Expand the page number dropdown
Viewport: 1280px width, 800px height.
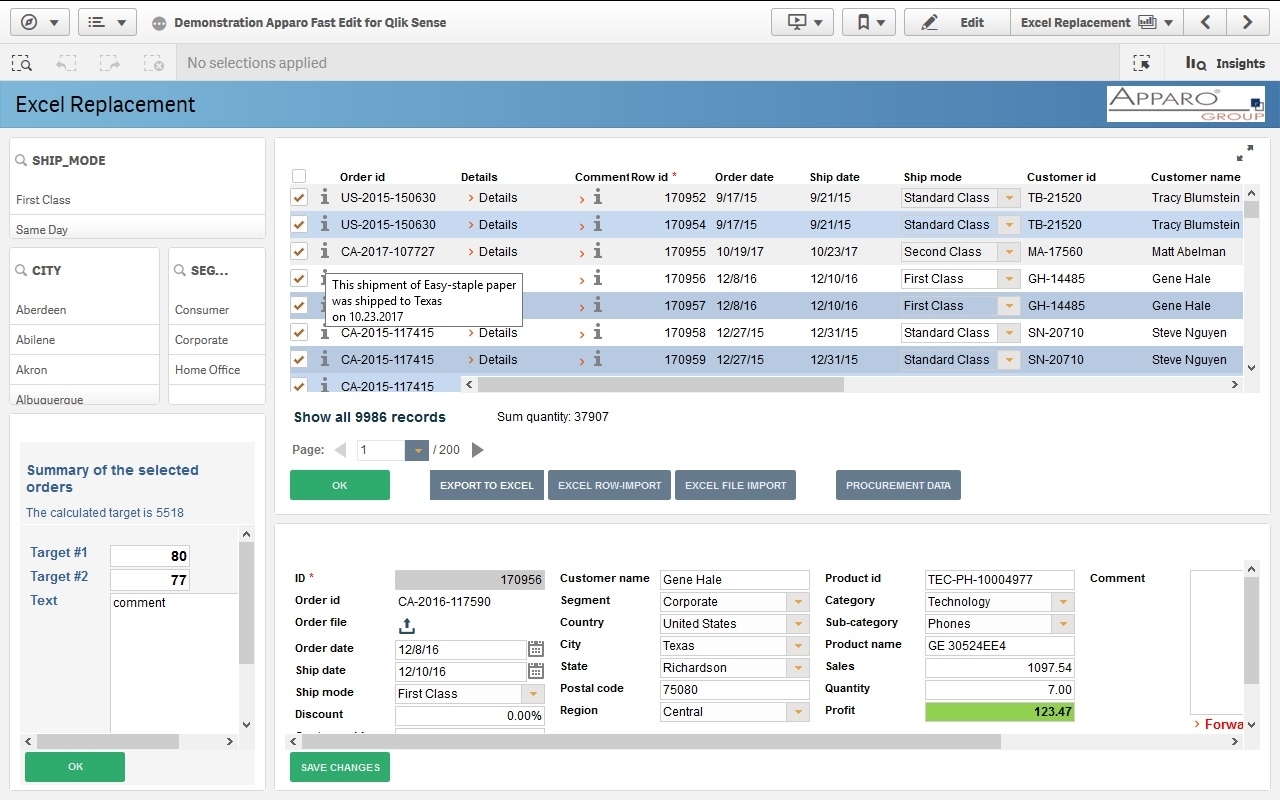[417, 450]
